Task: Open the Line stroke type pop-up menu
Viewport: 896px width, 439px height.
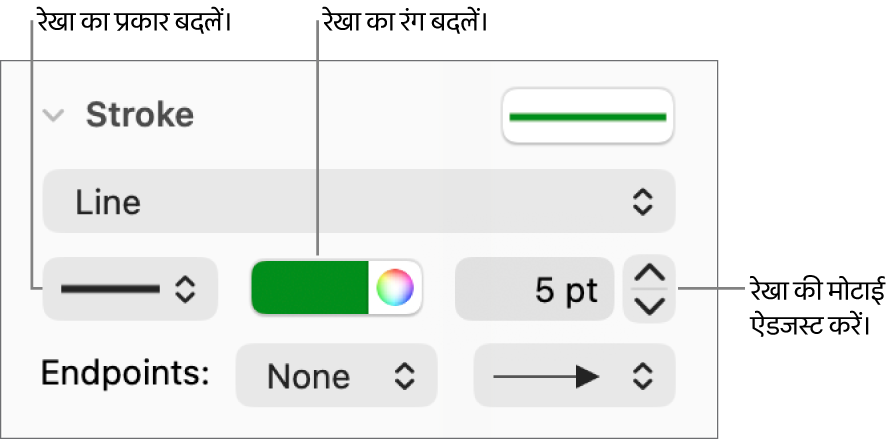Action: pos(359,203)
